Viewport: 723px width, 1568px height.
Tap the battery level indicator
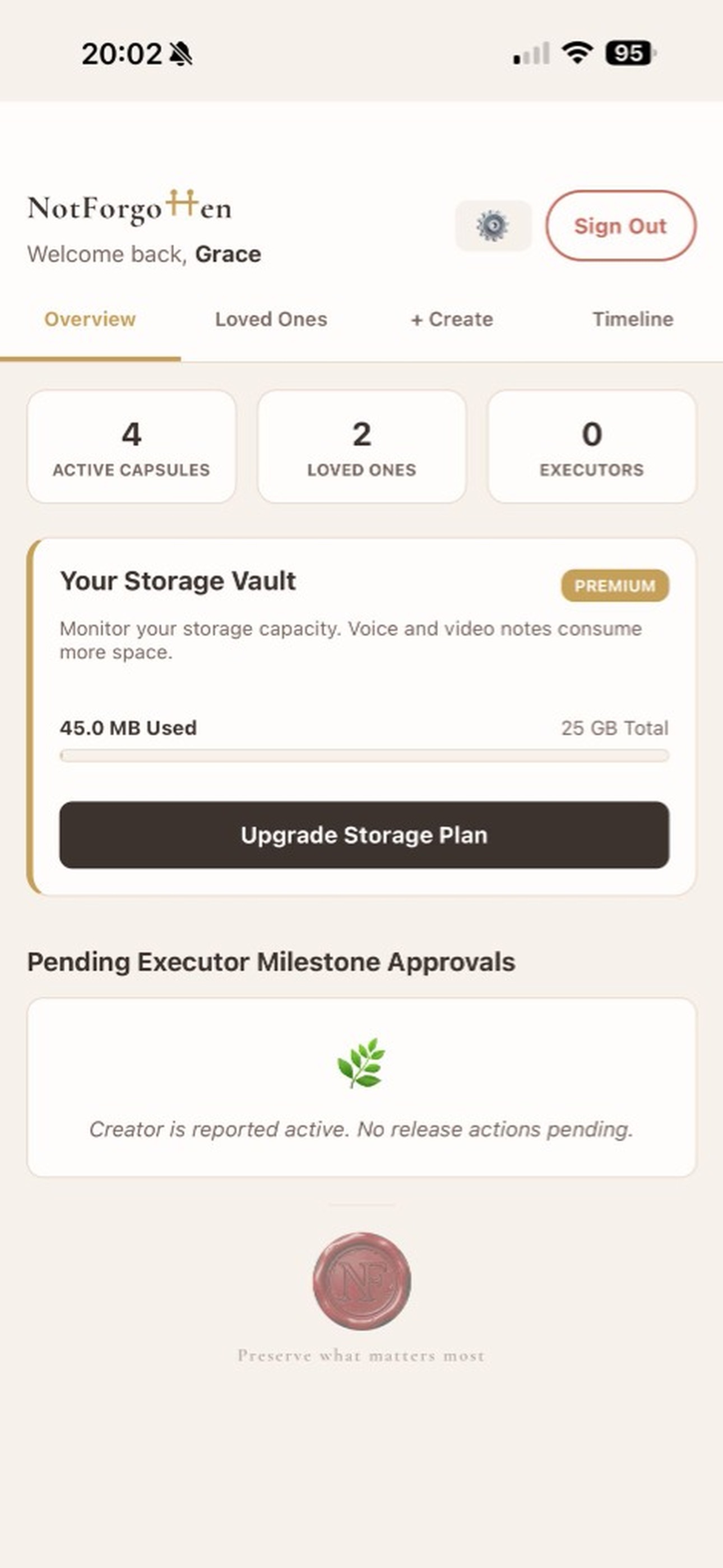[x=631, y=53]
